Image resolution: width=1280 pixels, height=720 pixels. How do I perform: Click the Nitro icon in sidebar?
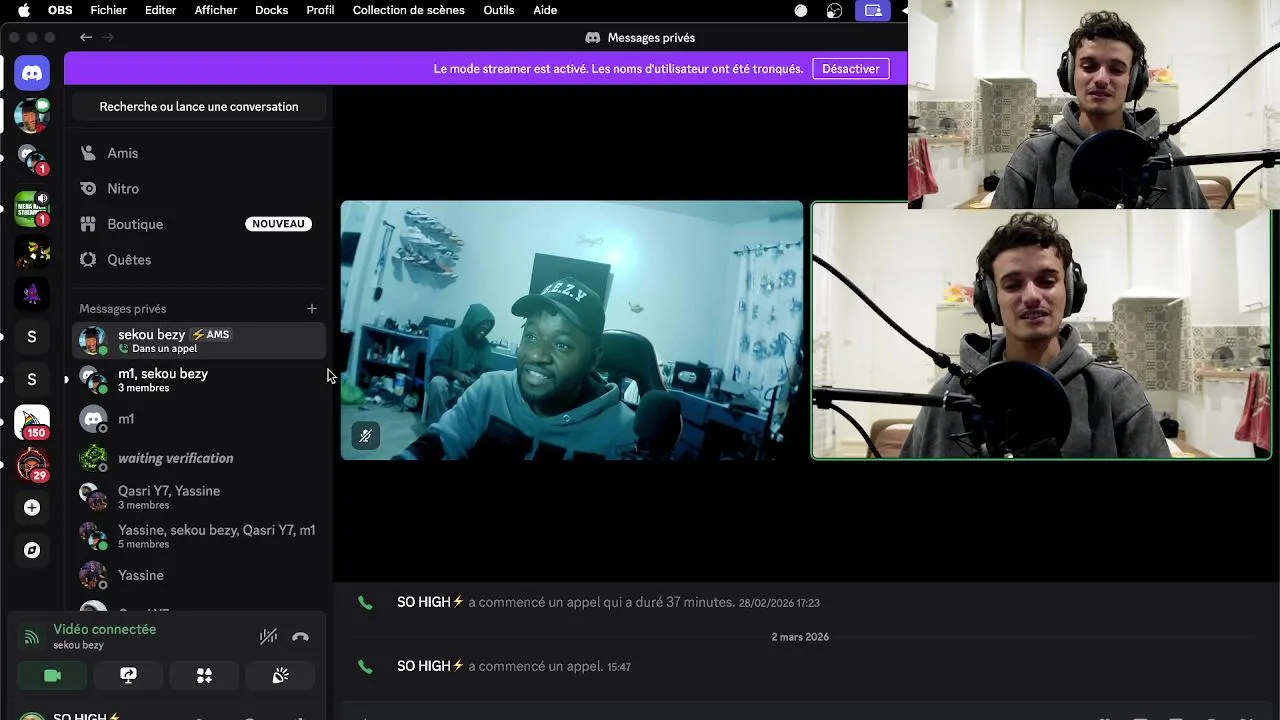coord(88,188)
